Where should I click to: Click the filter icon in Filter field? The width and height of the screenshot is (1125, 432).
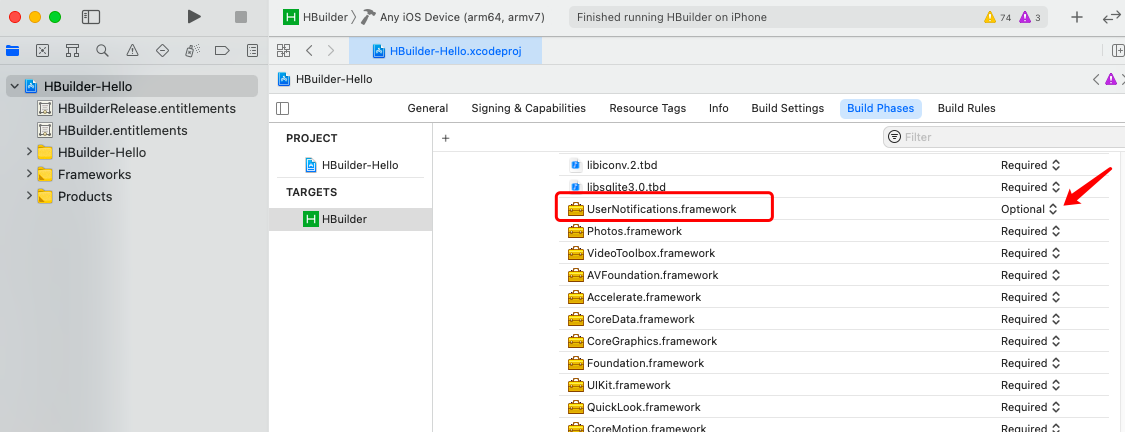click(x=894, y=137)
